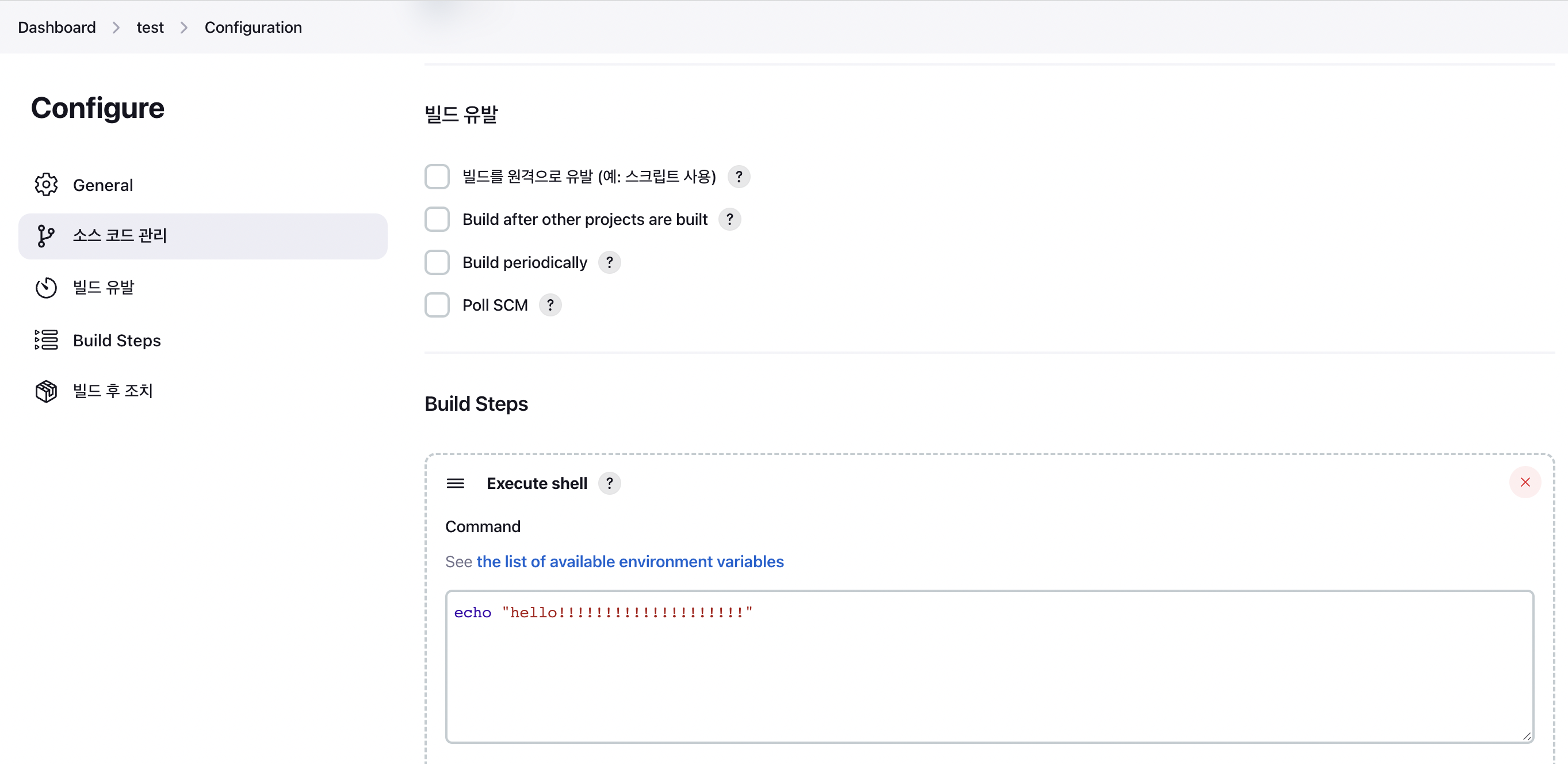Check Build after other projects are built
Screen dimensions: 1568x764
(437, 219)
